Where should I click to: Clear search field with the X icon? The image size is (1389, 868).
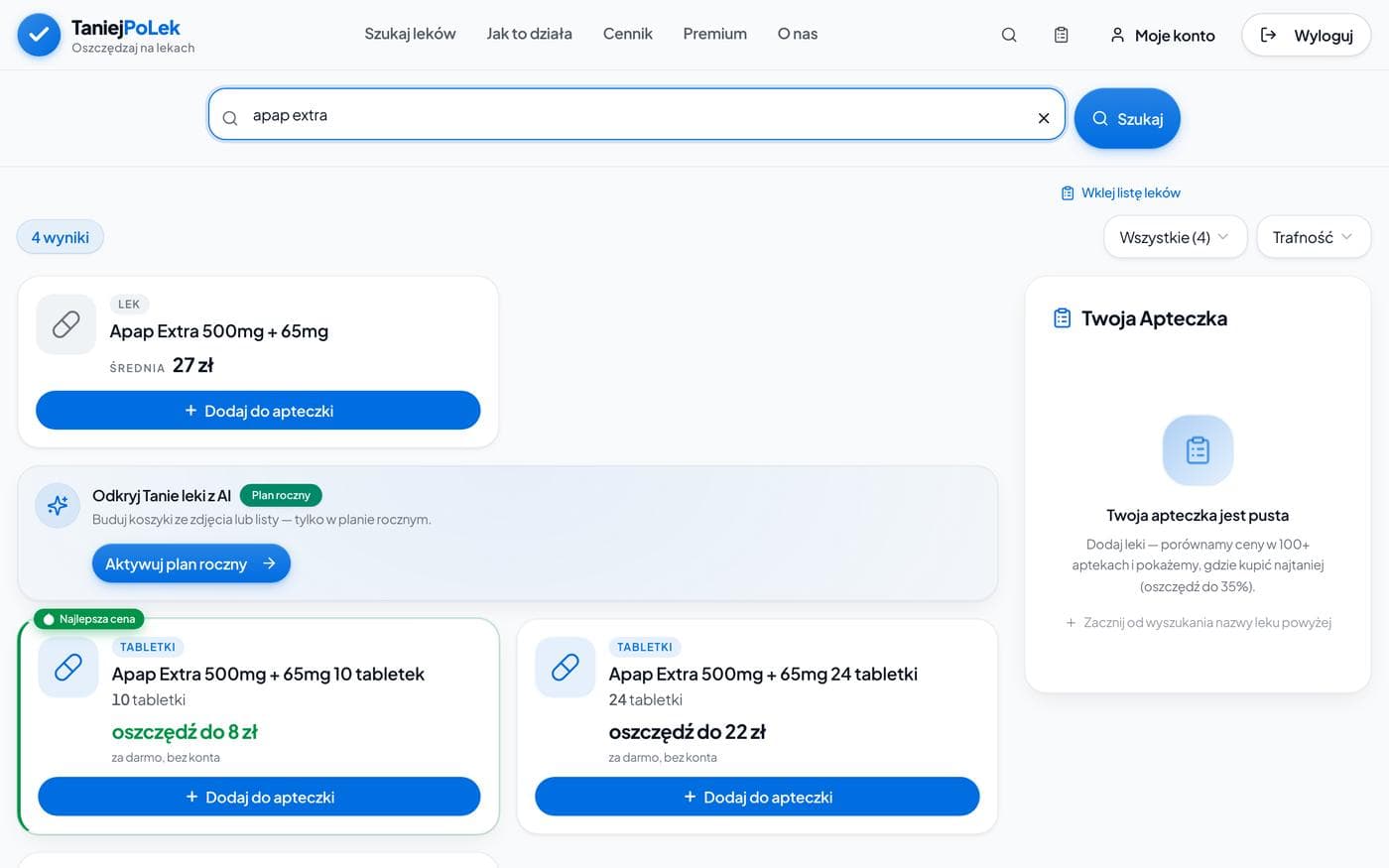click(1044, 118)
